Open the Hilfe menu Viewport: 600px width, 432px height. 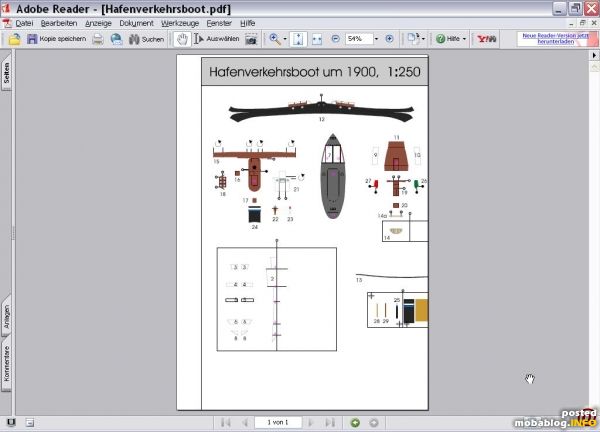pyautogui.click(x=248, y=23)
